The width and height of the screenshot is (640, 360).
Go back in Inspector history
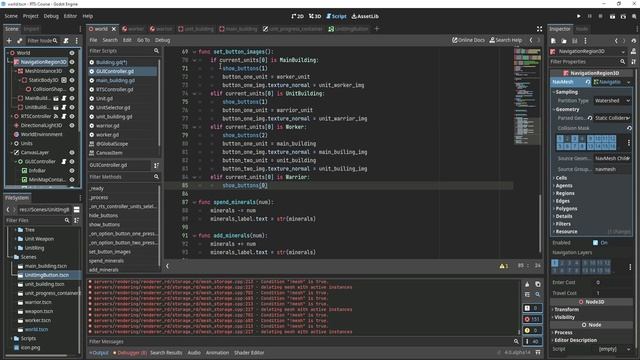616,41
